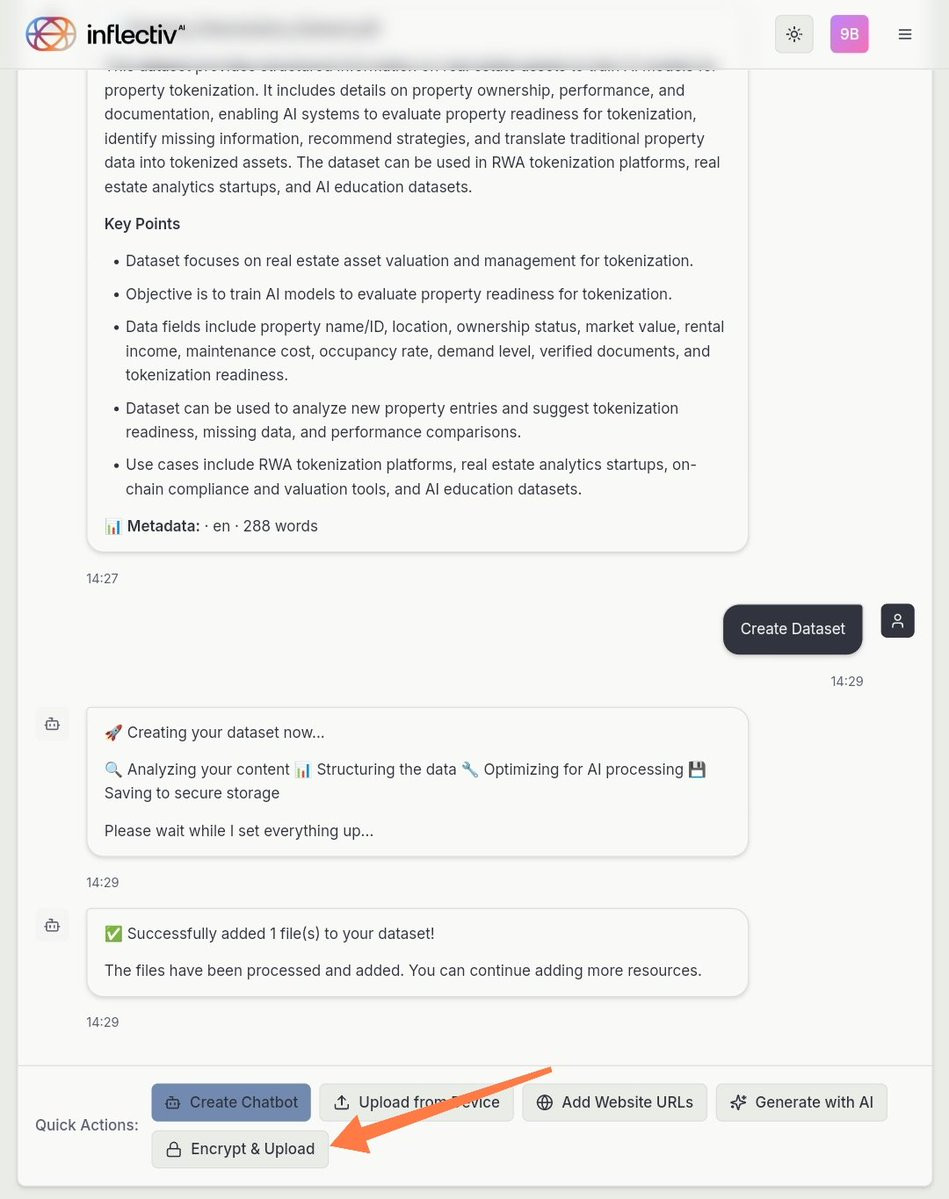Click the lock icon on Encrypt & Upload

[174, 1149]
